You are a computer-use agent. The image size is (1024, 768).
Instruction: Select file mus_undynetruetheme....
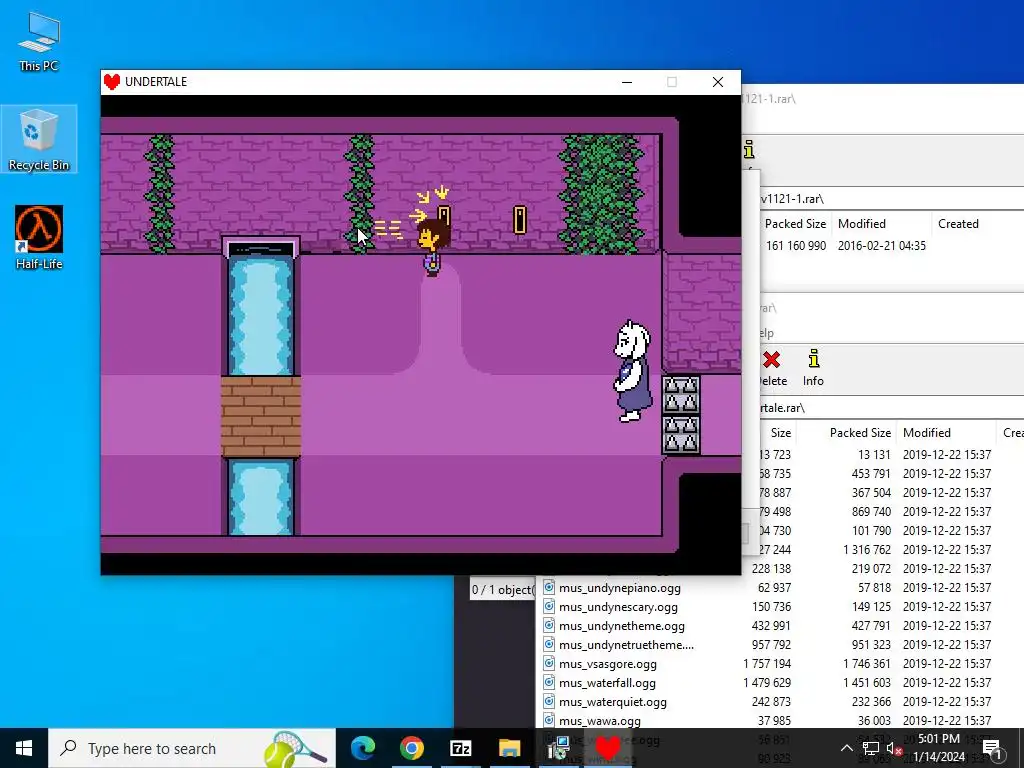626,645
